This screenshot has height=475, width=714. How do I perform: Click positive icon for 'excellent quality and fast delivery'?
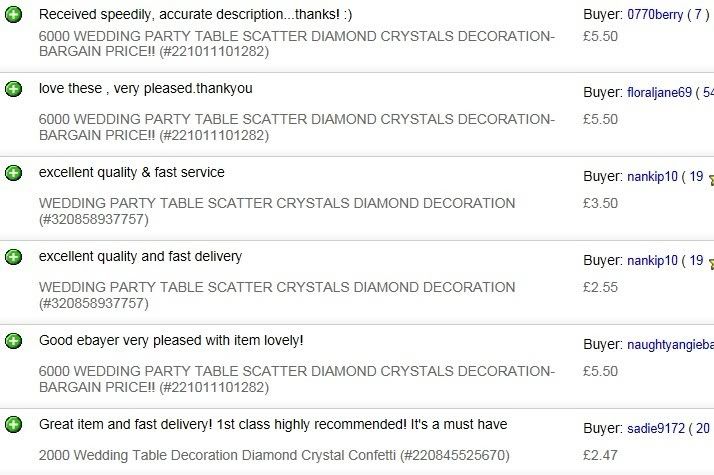click(13, 257)
